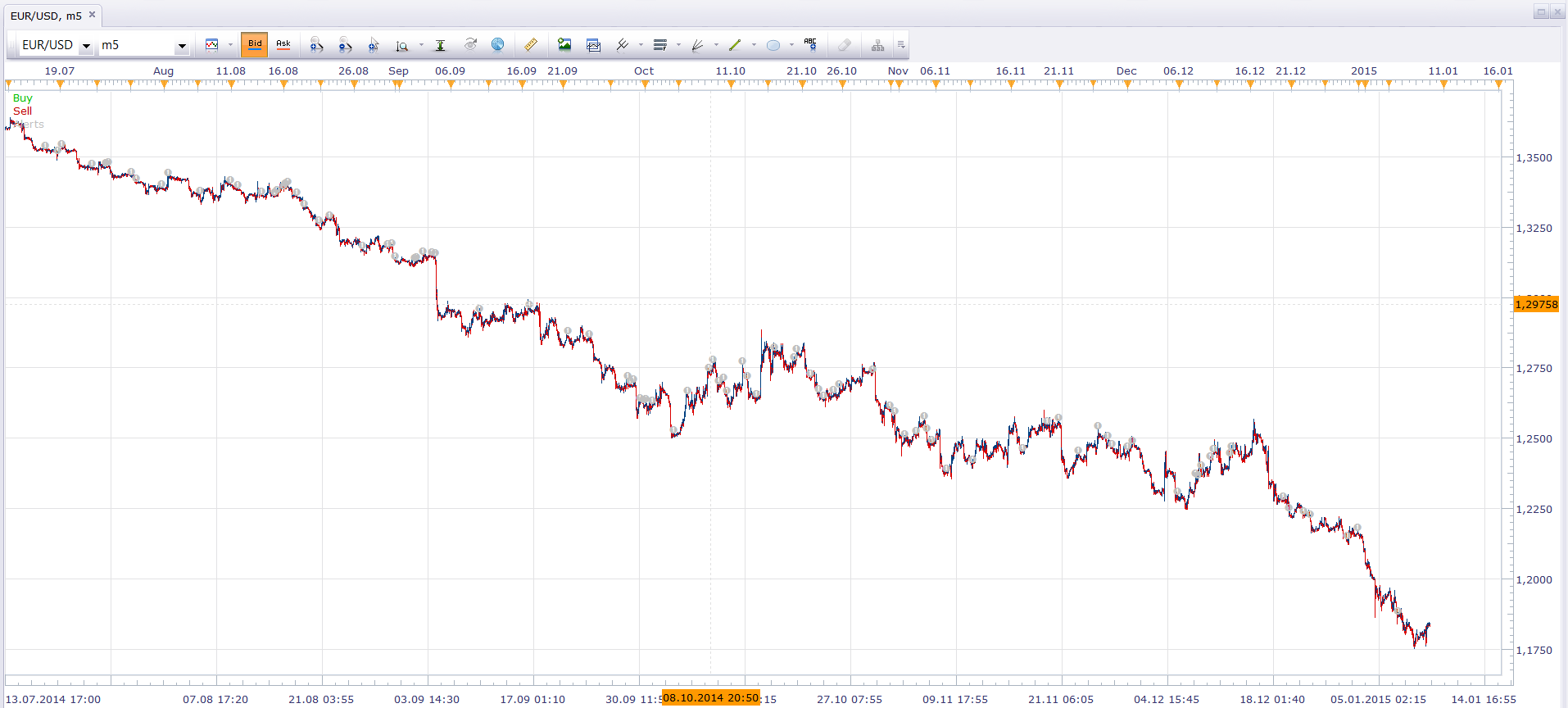Expand Fibonacci lines tool dropdown arrow
1568x708 pixels.
tap(678, 45)
